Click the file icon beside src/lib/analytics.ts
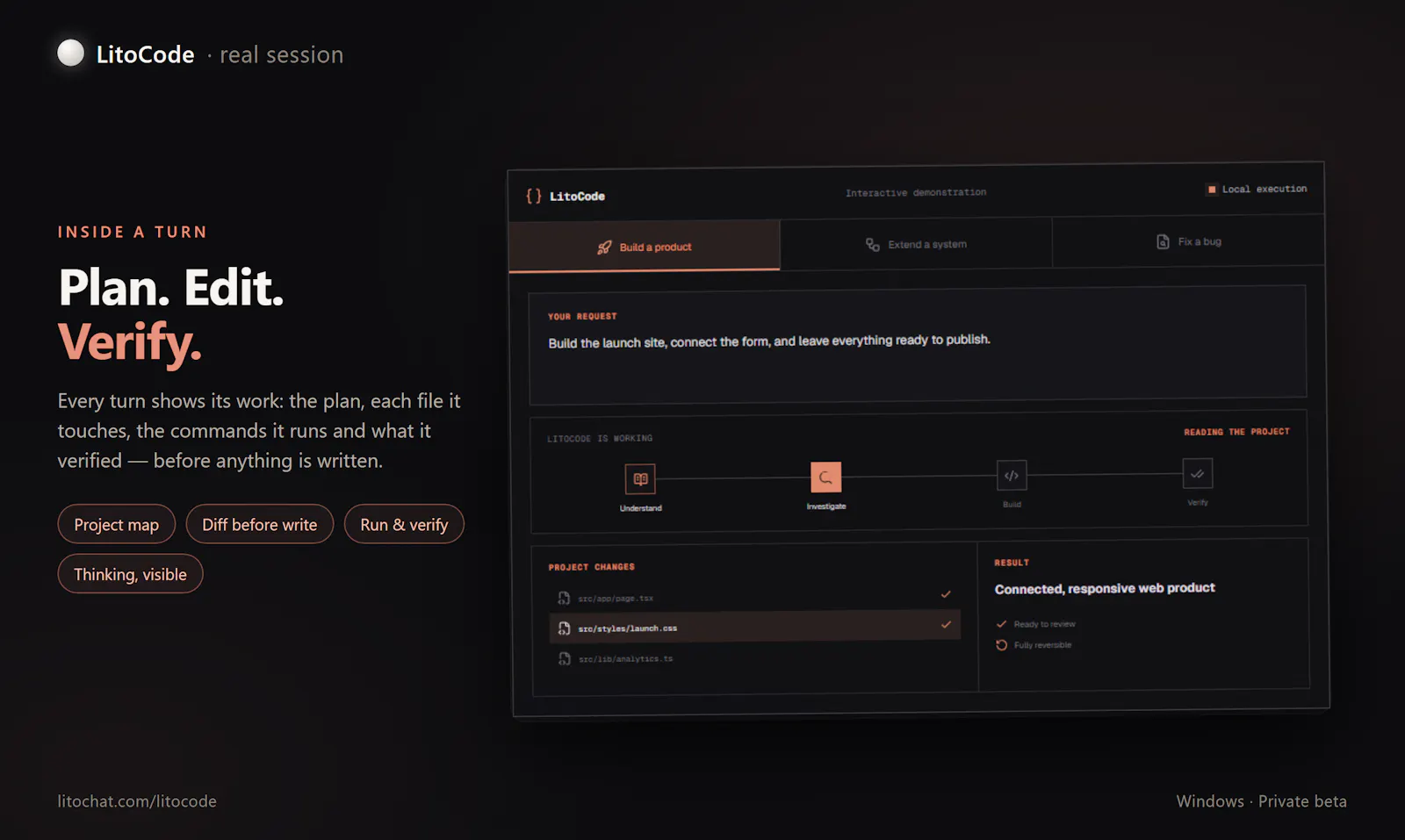Viewport: 1405px width, 840px height. (565, 658)
